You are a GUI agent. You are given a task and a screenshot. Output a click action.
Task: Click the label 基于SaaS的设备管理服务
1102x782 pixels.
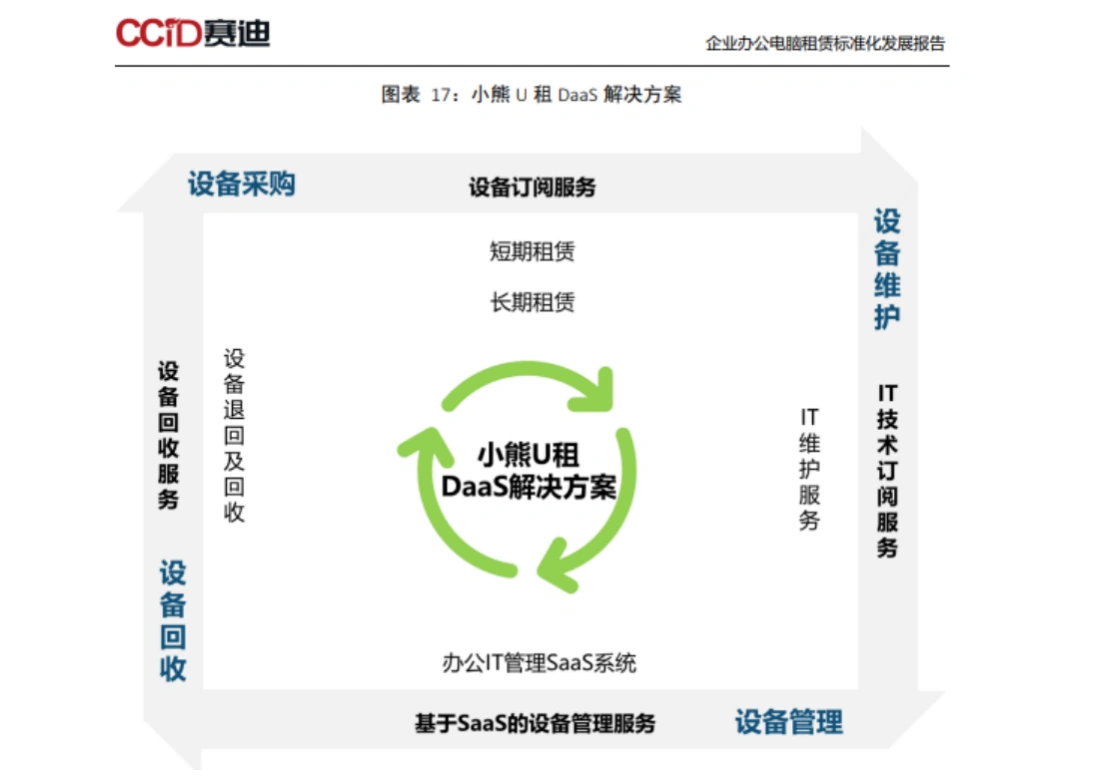(x=535, y=723)
